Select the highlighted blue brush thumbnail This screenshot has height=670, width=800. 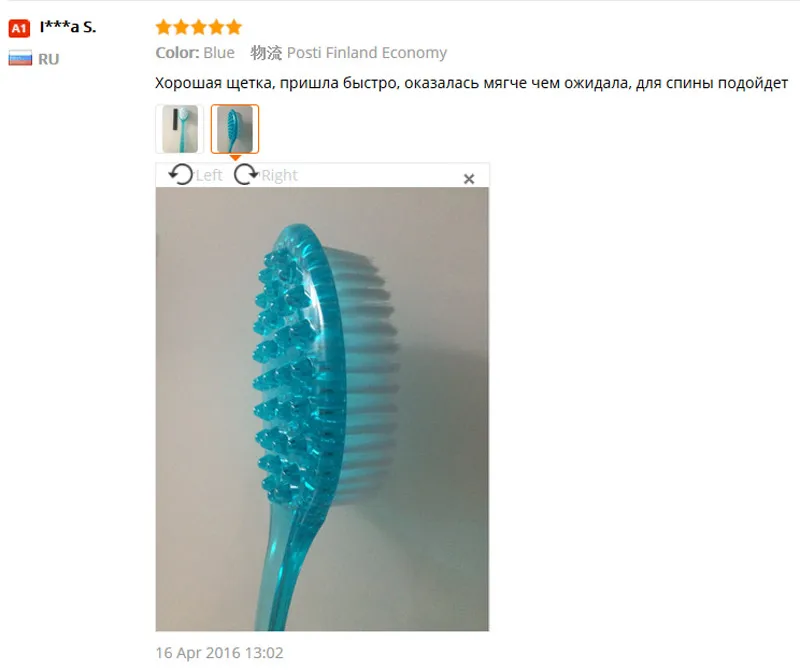click(x=235, y=129)
